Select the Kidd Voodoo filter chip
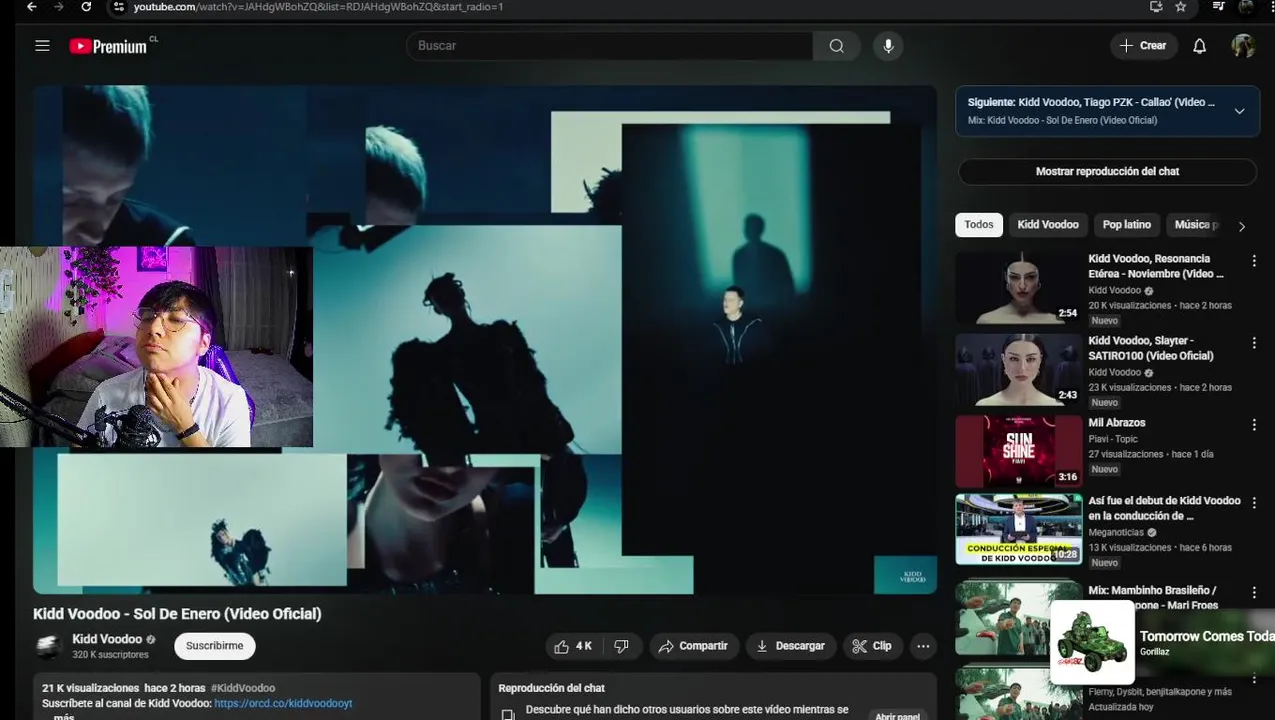This screenshot has height=720, width=1275. tap(1048, 225)
